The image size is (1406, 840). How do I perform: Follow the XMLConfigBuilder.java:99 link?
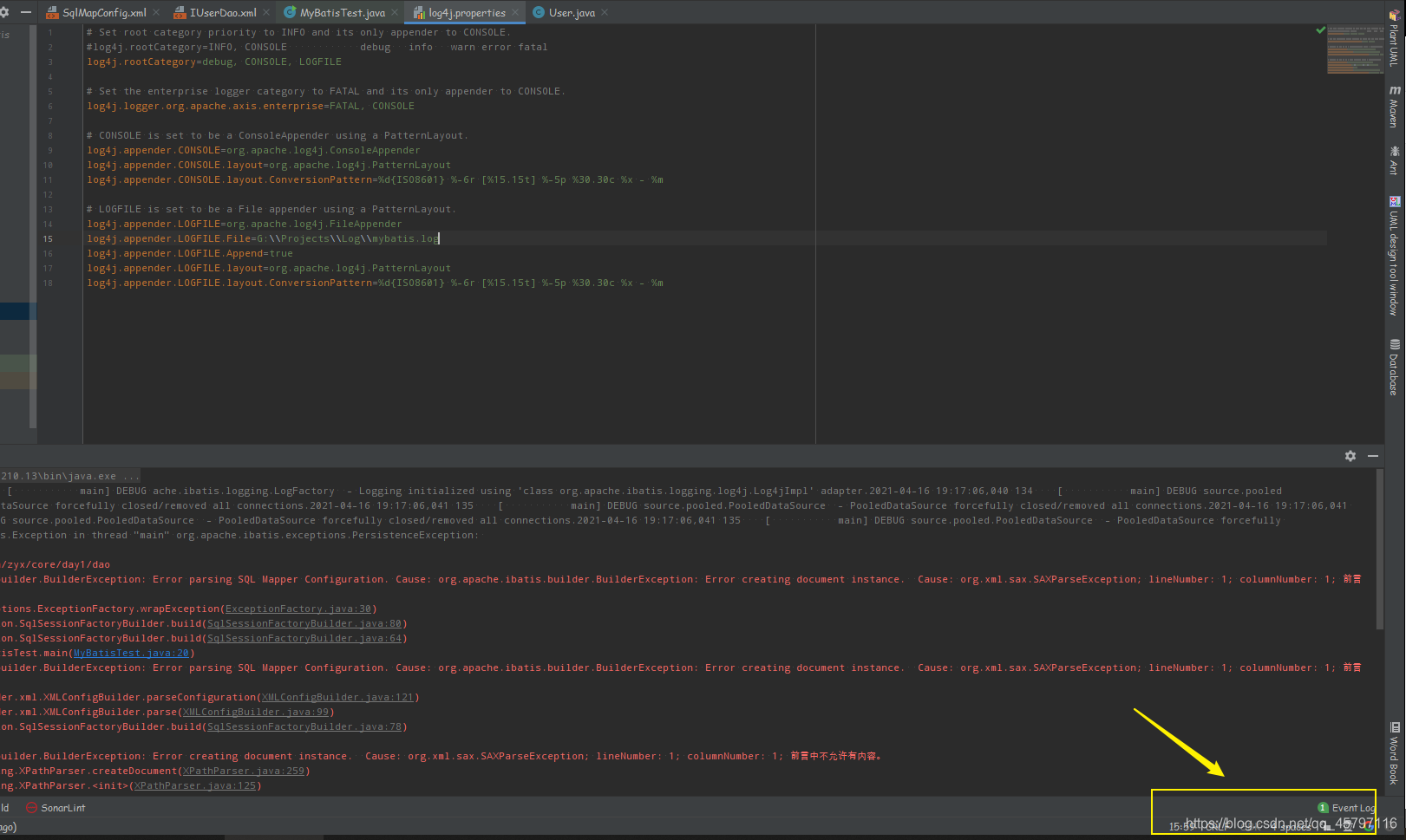pyautogui.click(x=256, y=713)
